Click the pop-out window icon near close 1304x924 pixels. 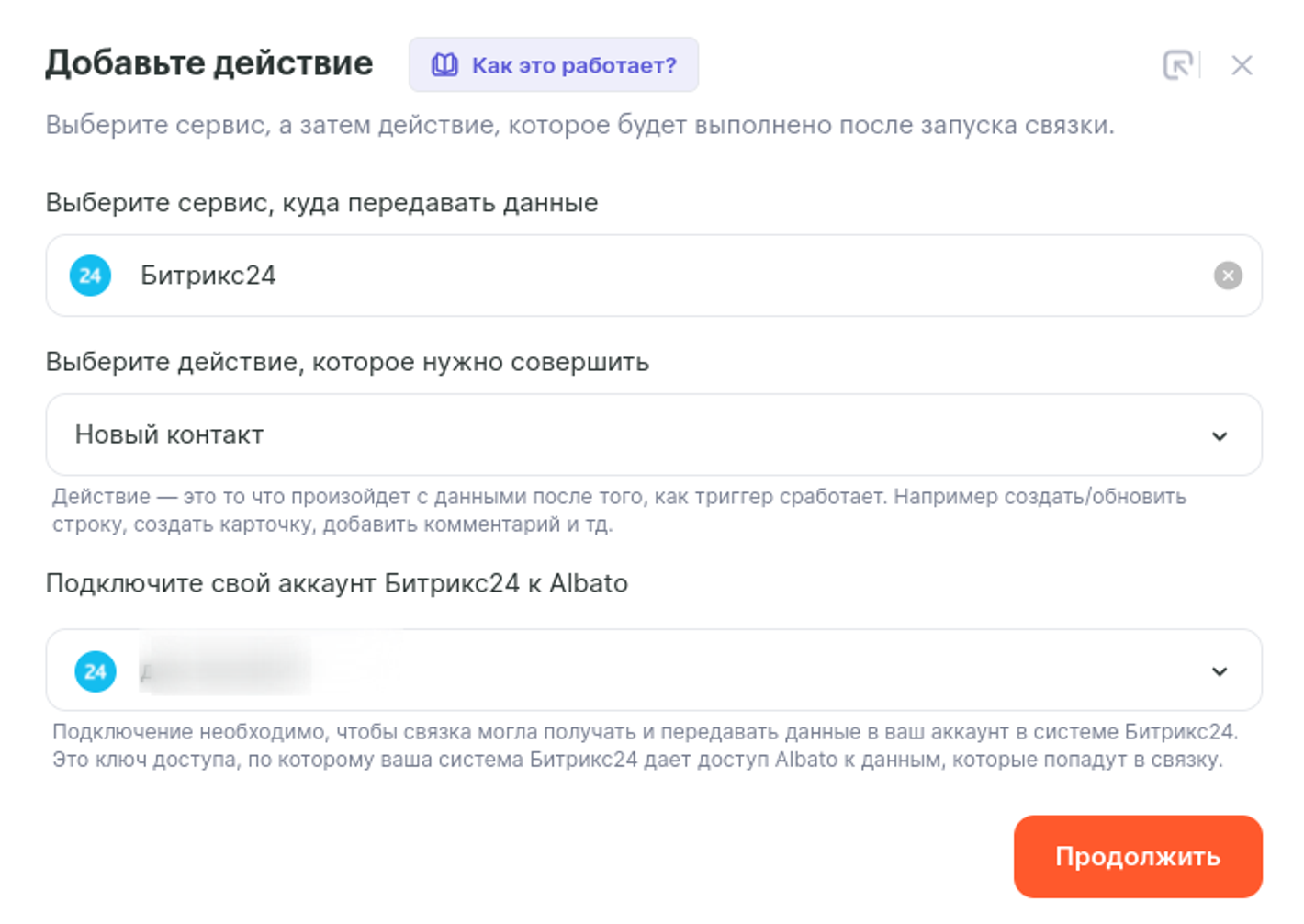[1177, 65]
